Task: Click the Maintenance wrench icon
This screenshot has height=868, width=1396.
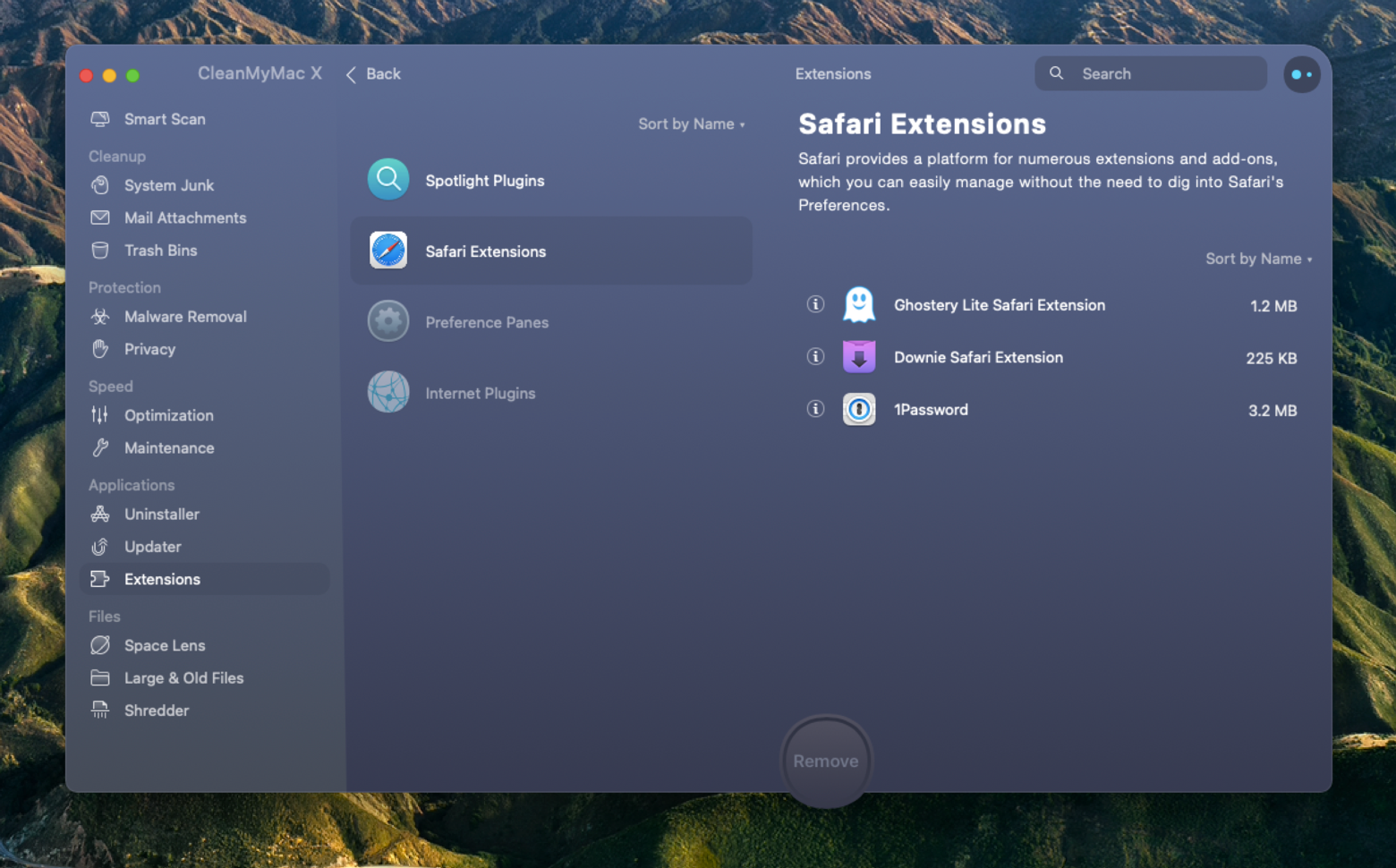Action: tap(100, 447)
